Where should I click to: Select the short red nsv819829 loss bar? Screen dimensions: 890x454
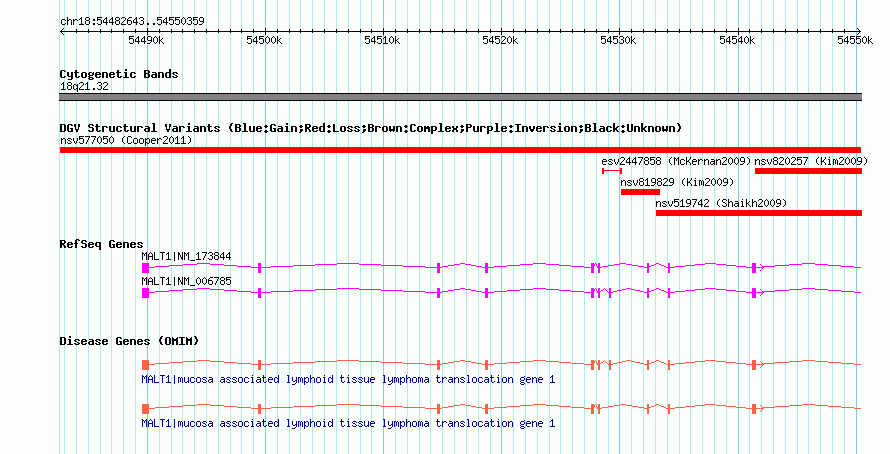tap(640, 192)
